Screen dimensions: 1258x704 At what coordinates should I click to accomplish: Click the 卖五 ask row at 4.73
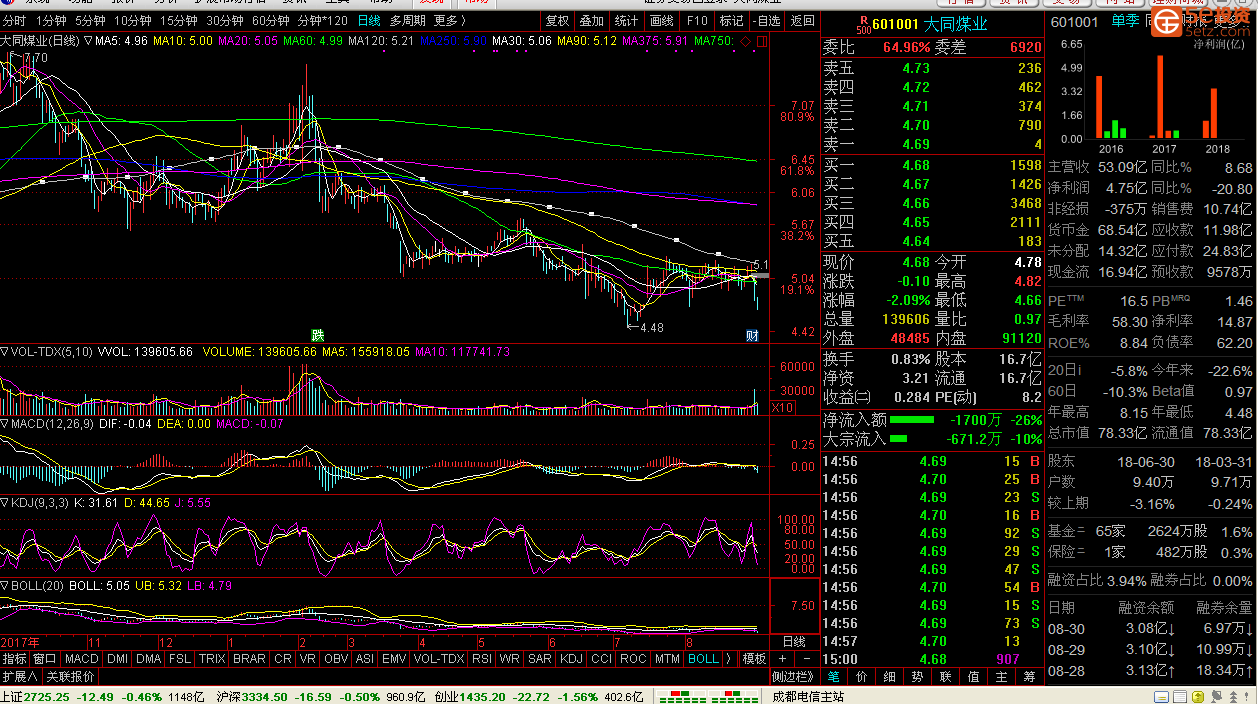(x=932, y=68)
